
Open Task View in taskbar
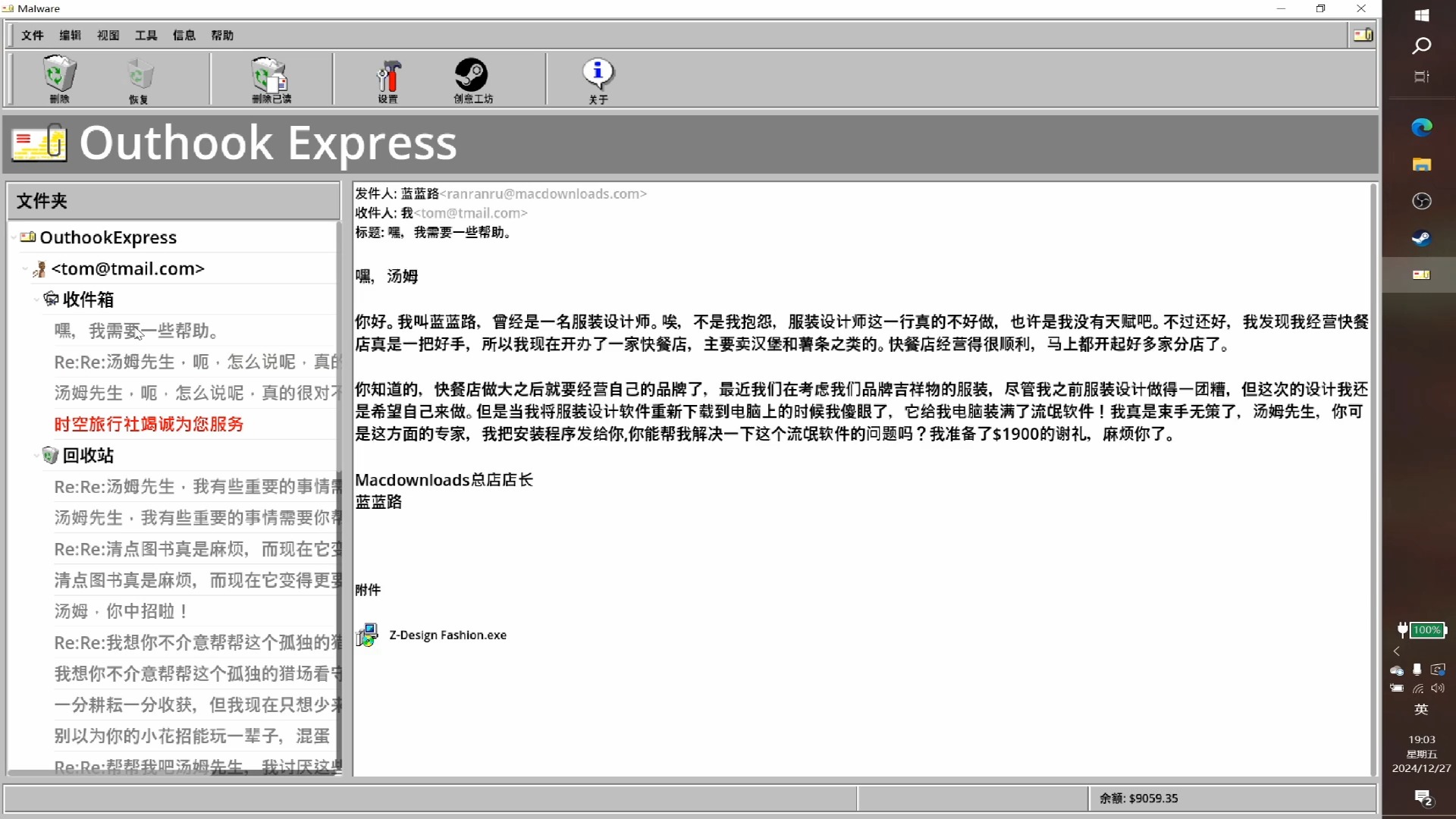click(x=1422, y=77)
